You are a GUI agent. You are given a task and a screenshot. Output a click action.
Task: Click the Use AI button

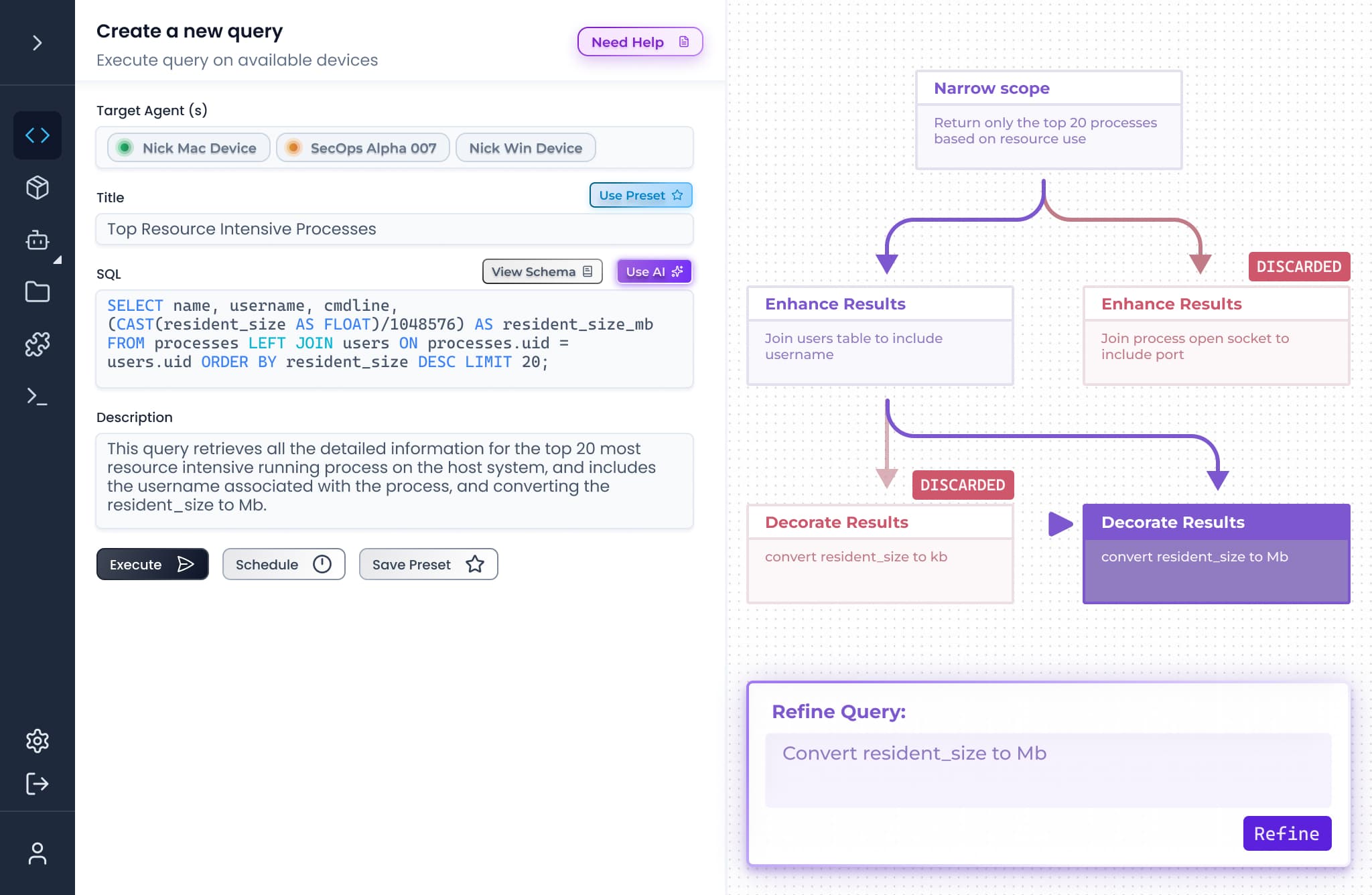654,272
